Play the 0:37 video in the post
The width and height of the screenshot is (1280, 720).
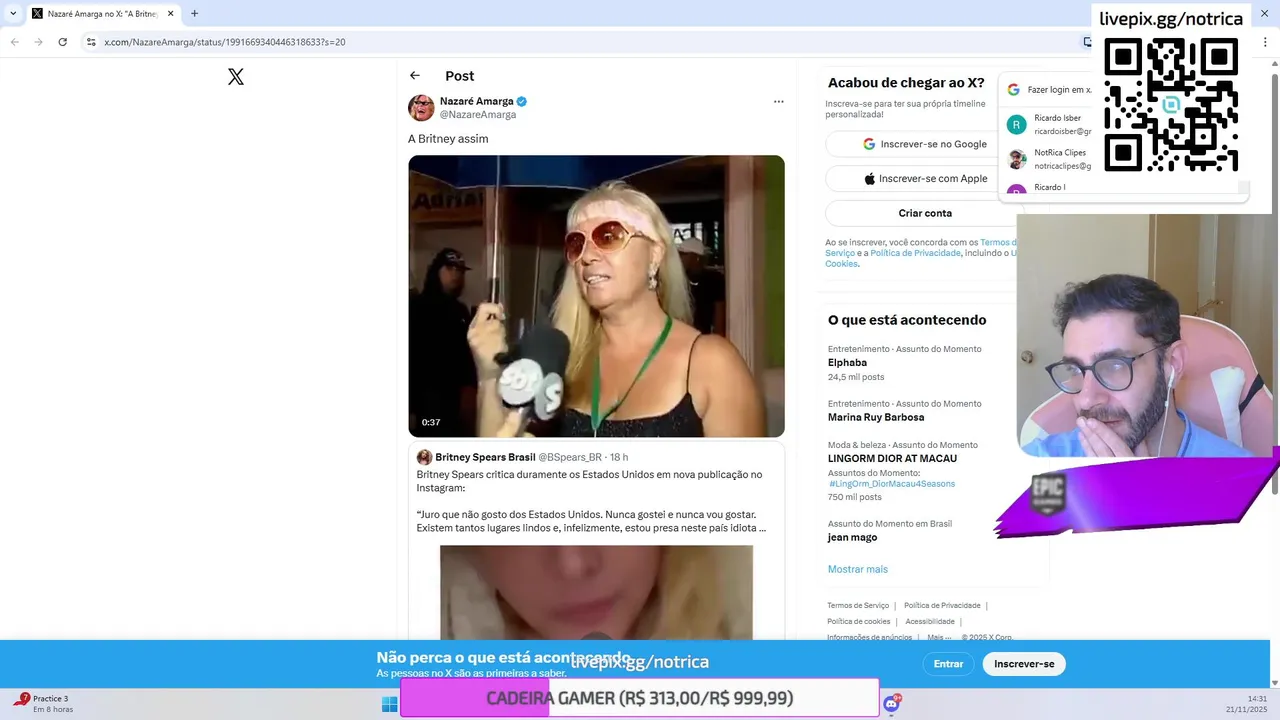point(596,296)
